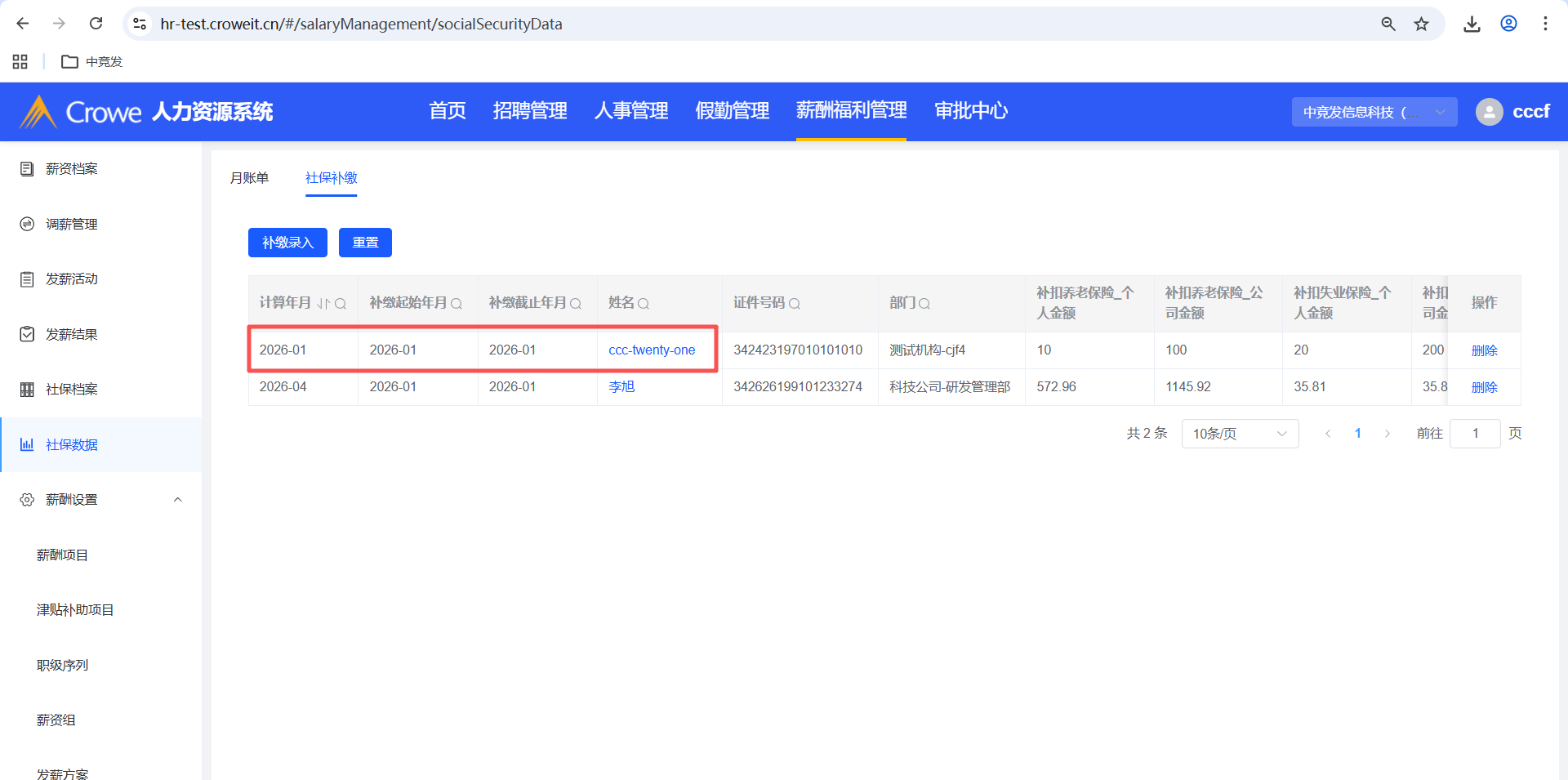Open the 李旭 employee link
The image size is (1568, 780).
(621, 387)
